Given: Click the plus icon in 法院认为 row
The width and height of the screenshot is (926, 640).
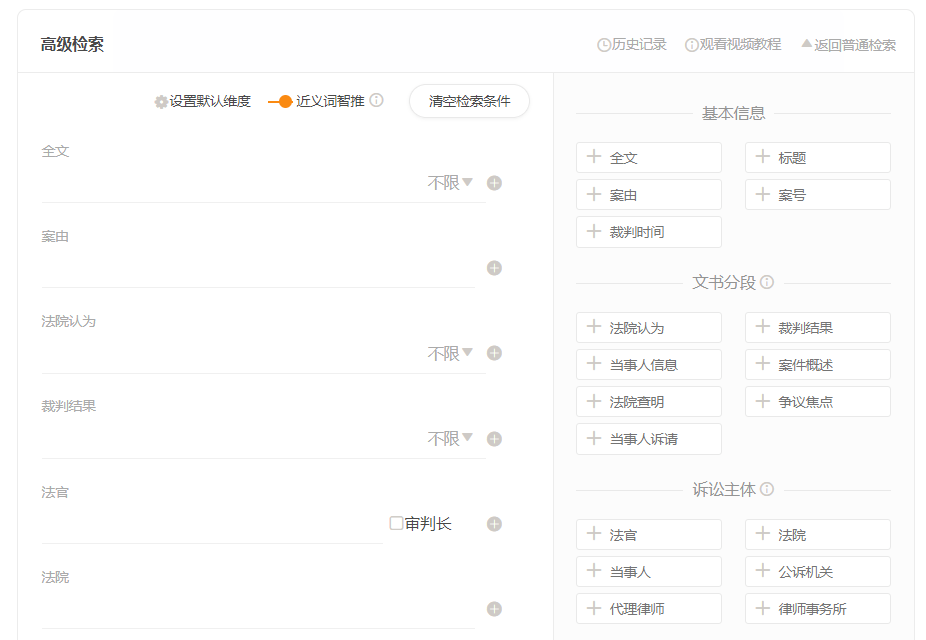Looking at the screenshot, I should pos(494,353).
